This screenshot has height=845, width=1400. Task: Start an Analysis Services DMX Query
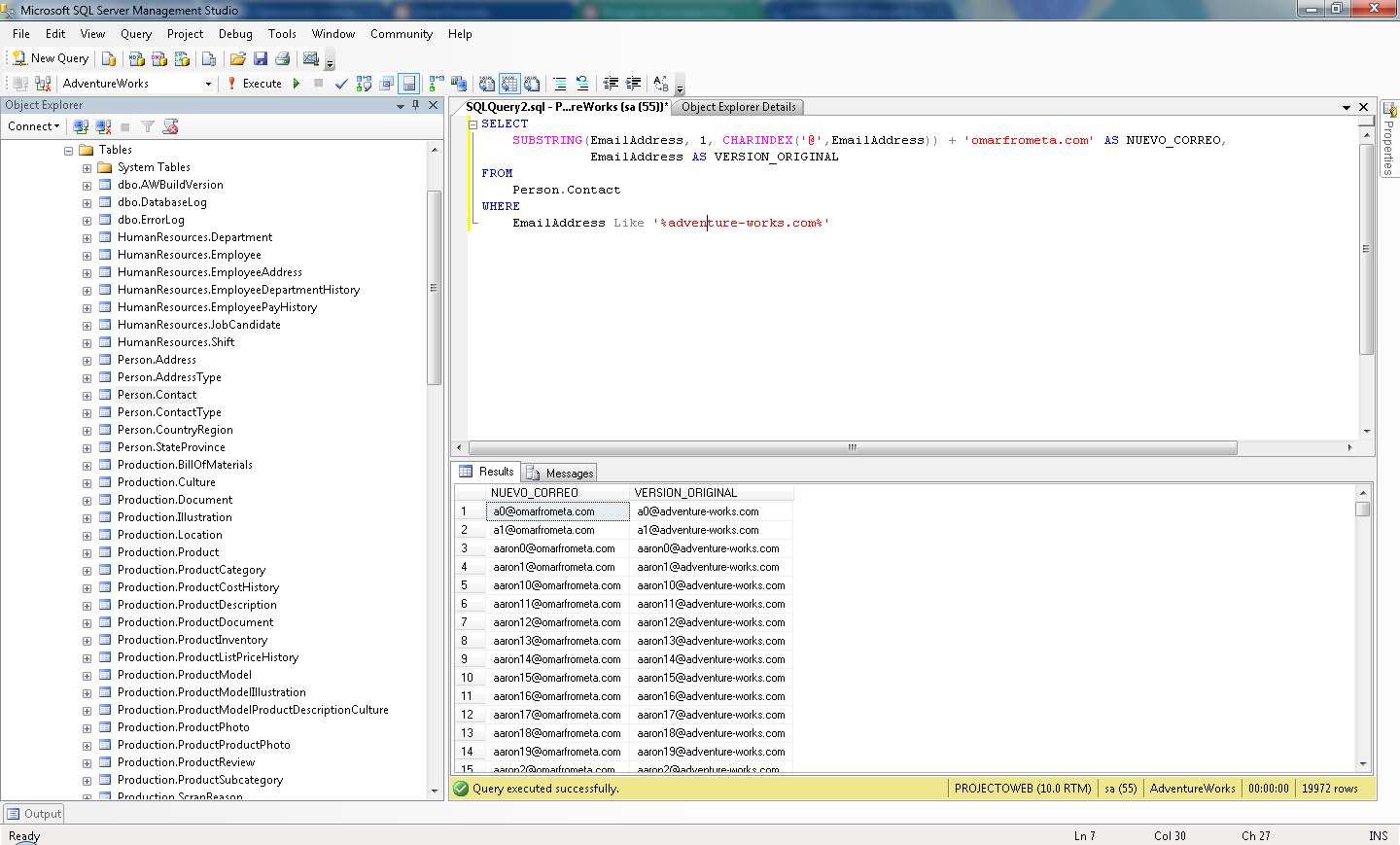(159, 58)
